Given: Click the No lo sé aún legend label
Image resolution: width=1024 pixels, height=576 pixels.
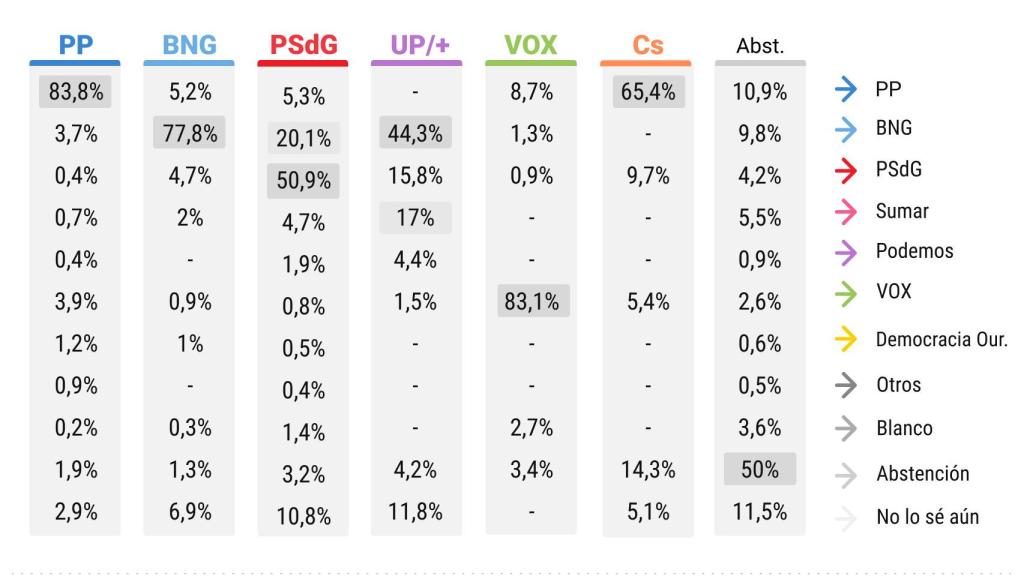Looking at the screenshot, I should click(x=927, y=517).
